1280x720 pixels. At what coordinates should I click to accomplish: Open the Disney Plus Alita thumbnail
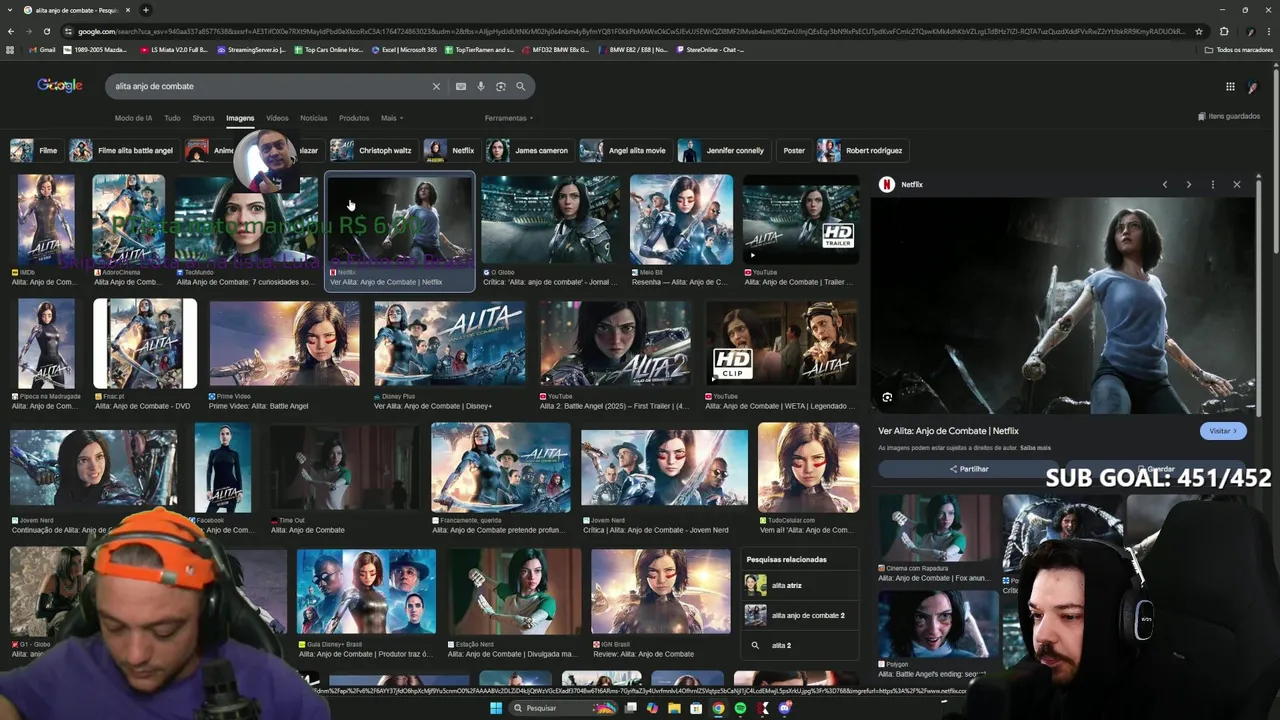tap(449, 343)
